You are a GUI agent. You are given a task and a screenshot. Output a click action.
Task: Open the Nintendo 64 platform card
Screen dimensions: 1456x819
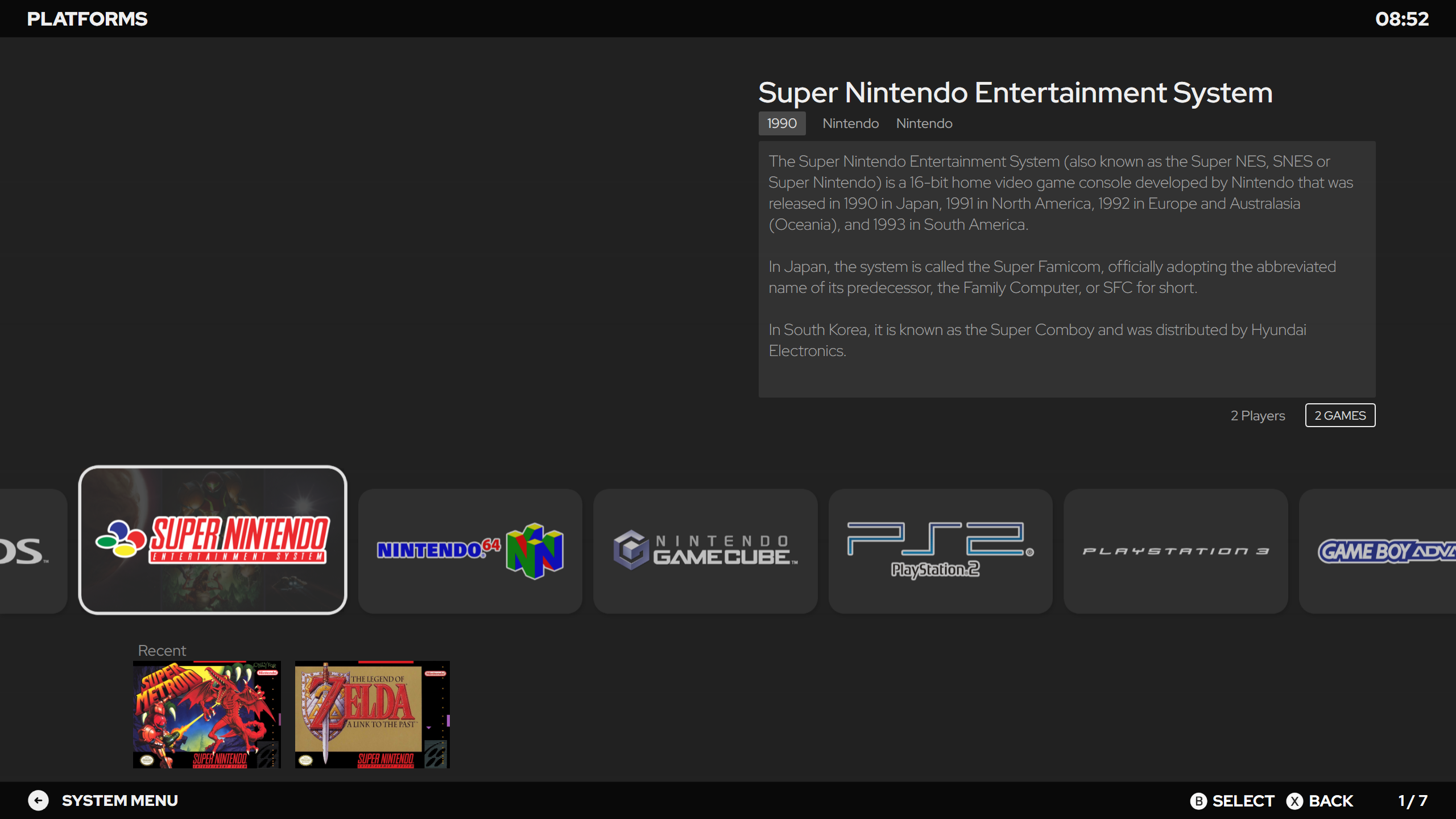click(x=470, y=551)
